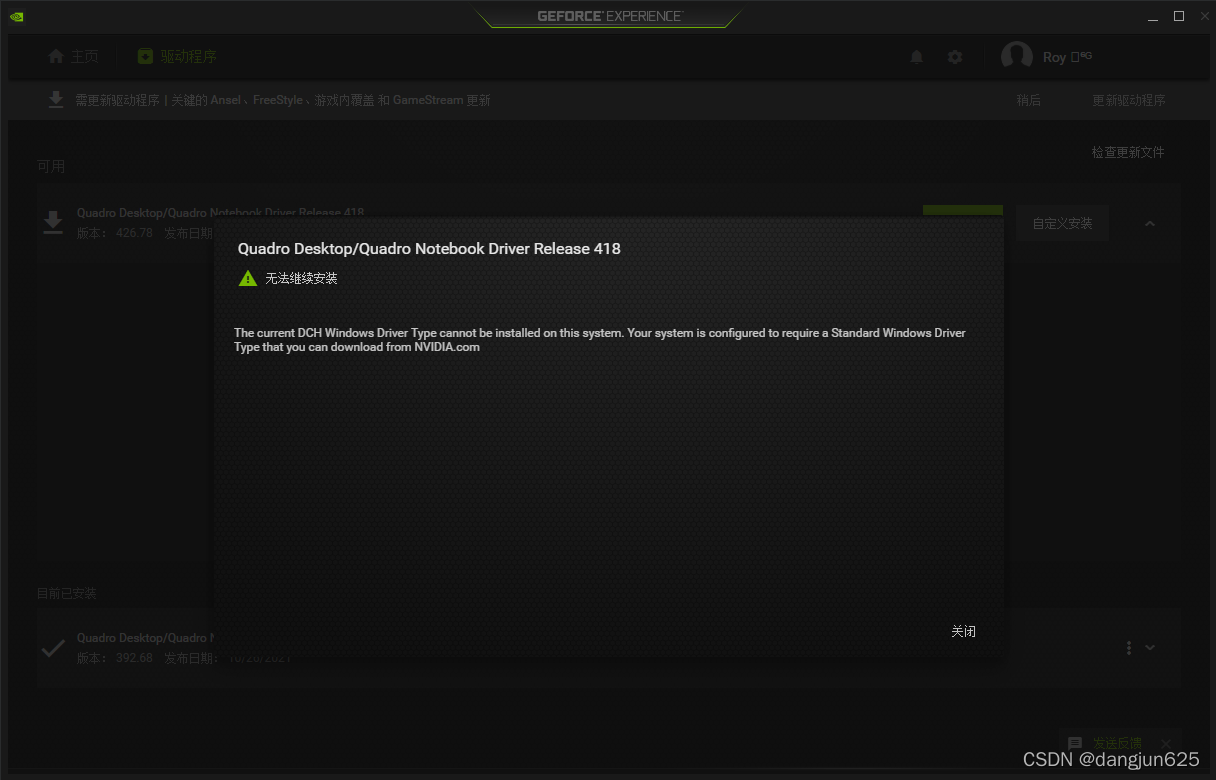
Task: Open the three-dot menu for installed driver
Action: tap(1129, 648)
